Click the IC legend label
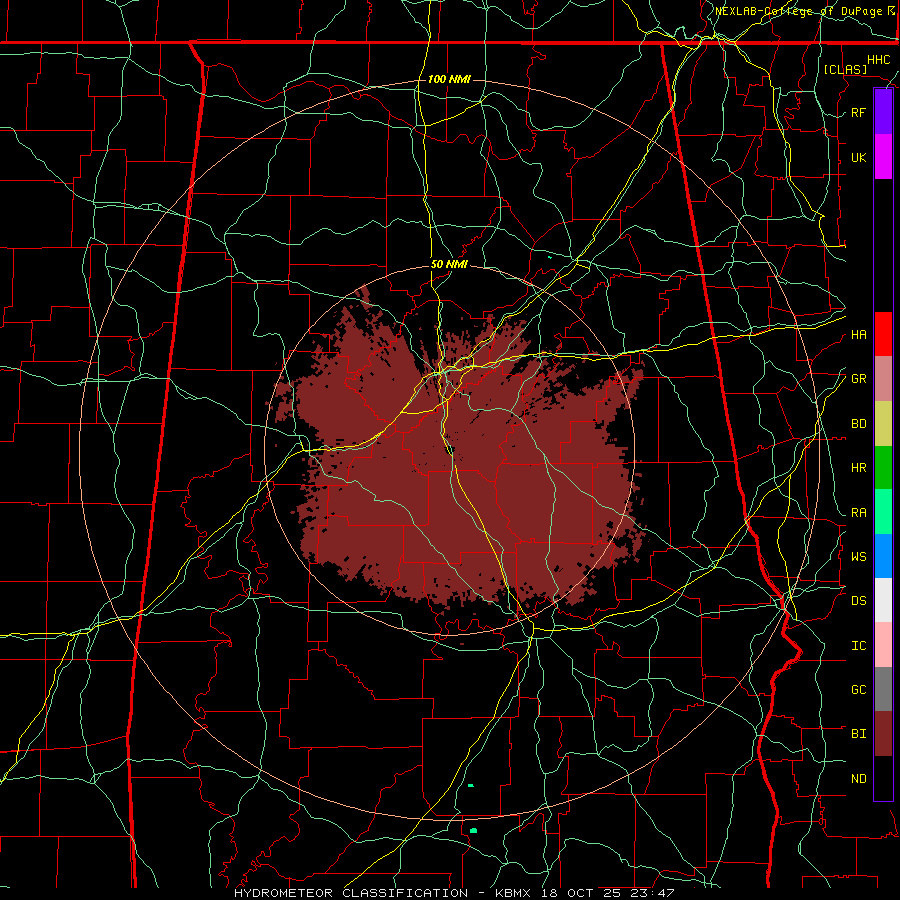Image resolution: width=900 pixels, height=900 pixels. click(x=858, y=645)
